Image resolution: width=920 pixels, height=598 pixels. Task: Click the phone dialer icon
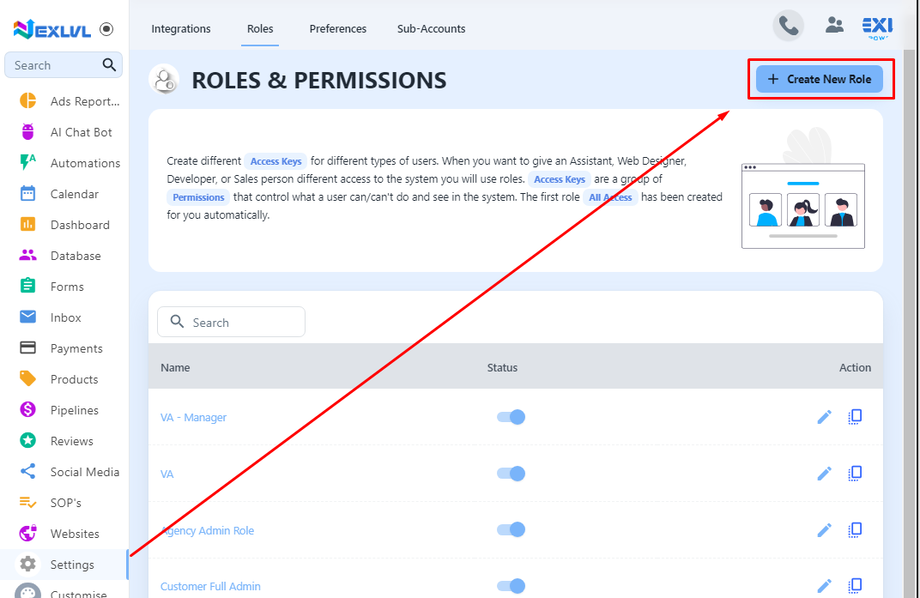click(x=789, y=27)
